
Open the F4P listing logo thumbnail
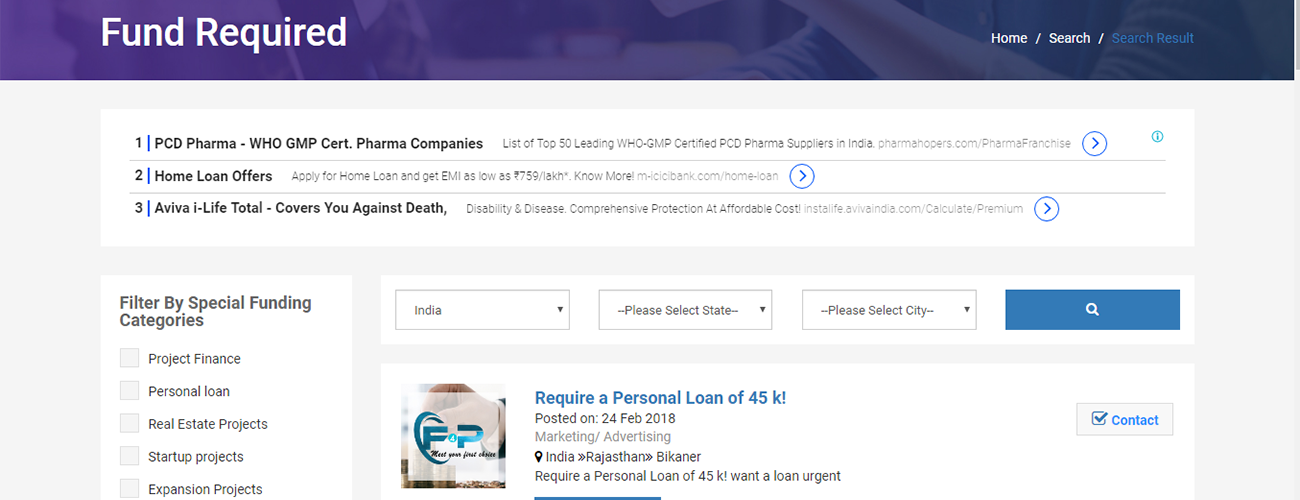(453, 436)
